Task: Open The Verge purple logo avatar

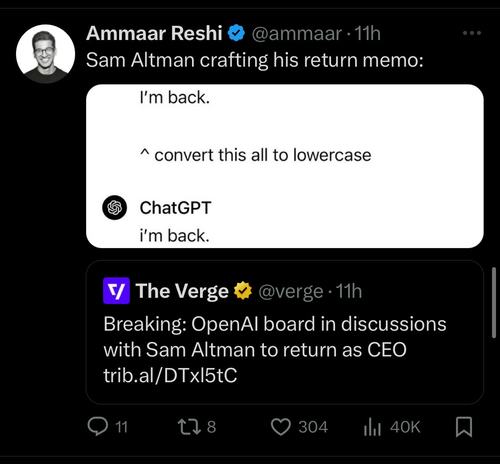Action: 116,291
